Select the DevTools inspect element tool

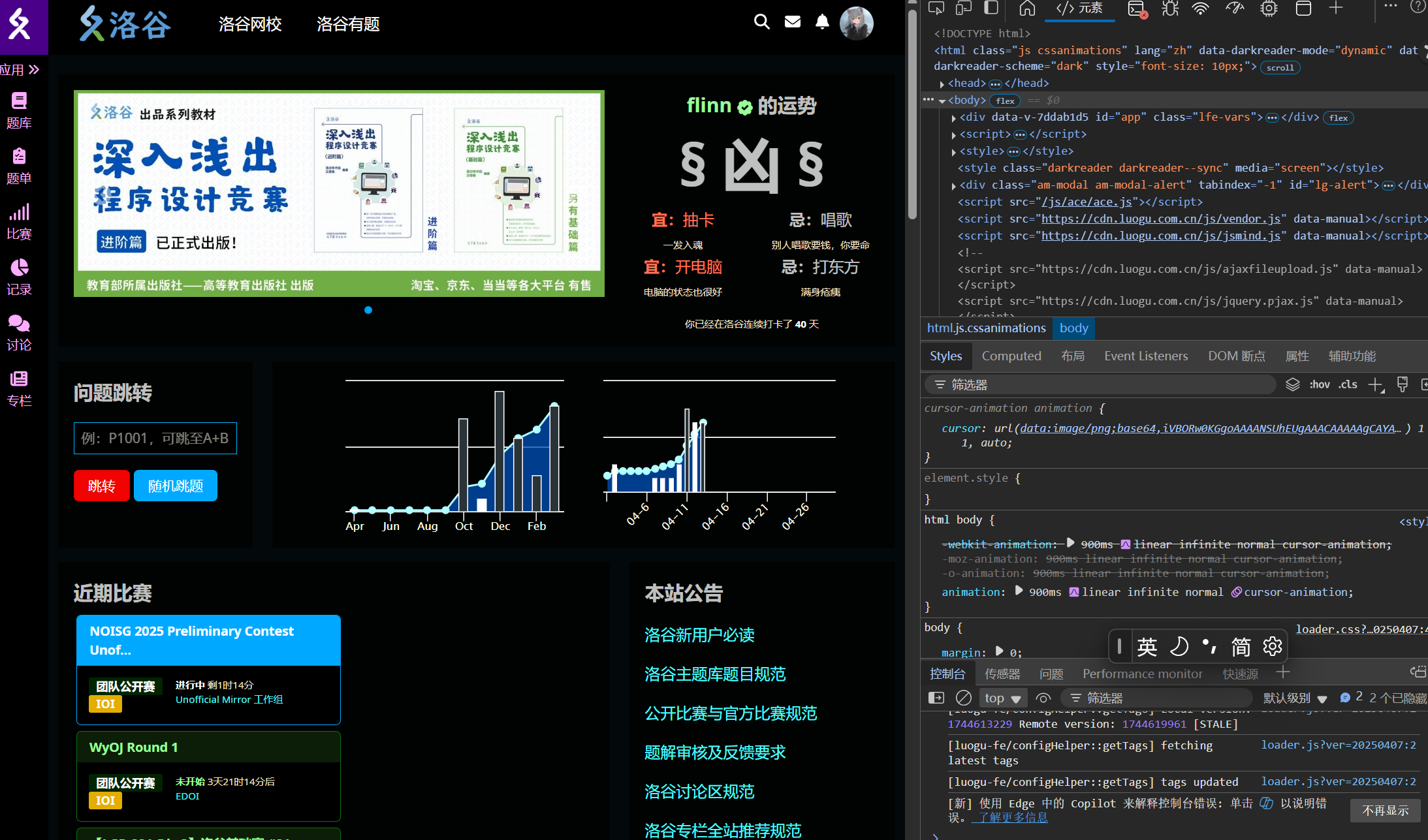(x=936, y=8)
